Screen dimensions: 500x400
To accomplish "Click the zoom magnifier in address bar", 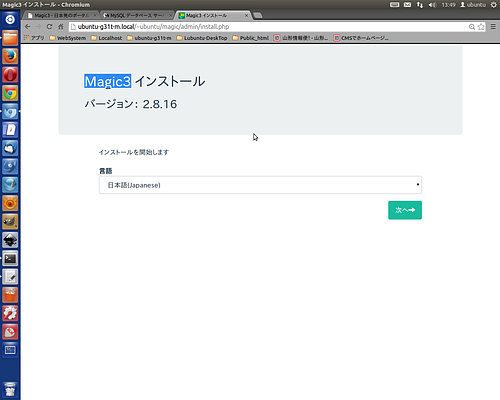I will click(472, 27).
